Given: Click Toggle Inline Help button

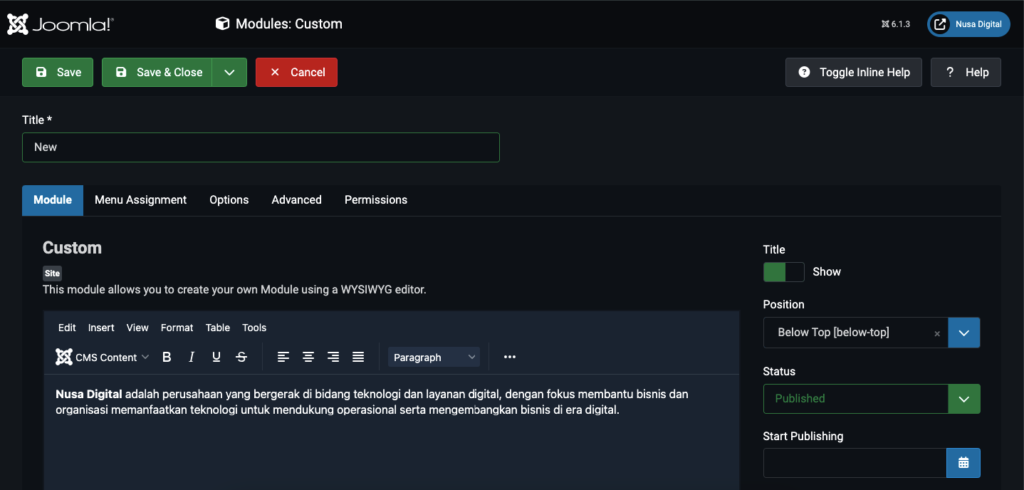Looking at the screenshot, I should tap(854, 73).
